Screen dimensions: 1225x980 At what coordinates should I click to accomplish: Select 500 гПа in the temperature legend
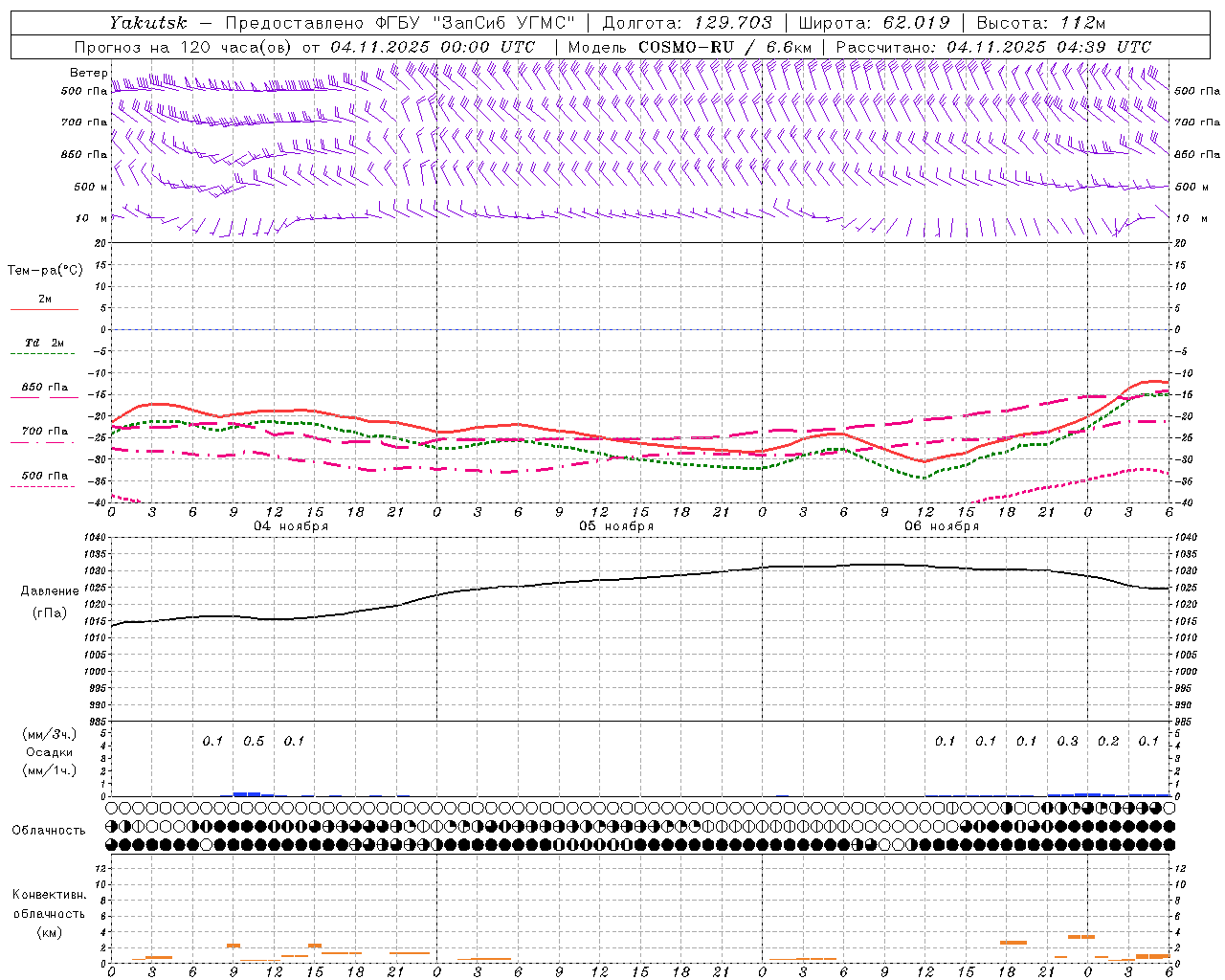coord(45,476)
